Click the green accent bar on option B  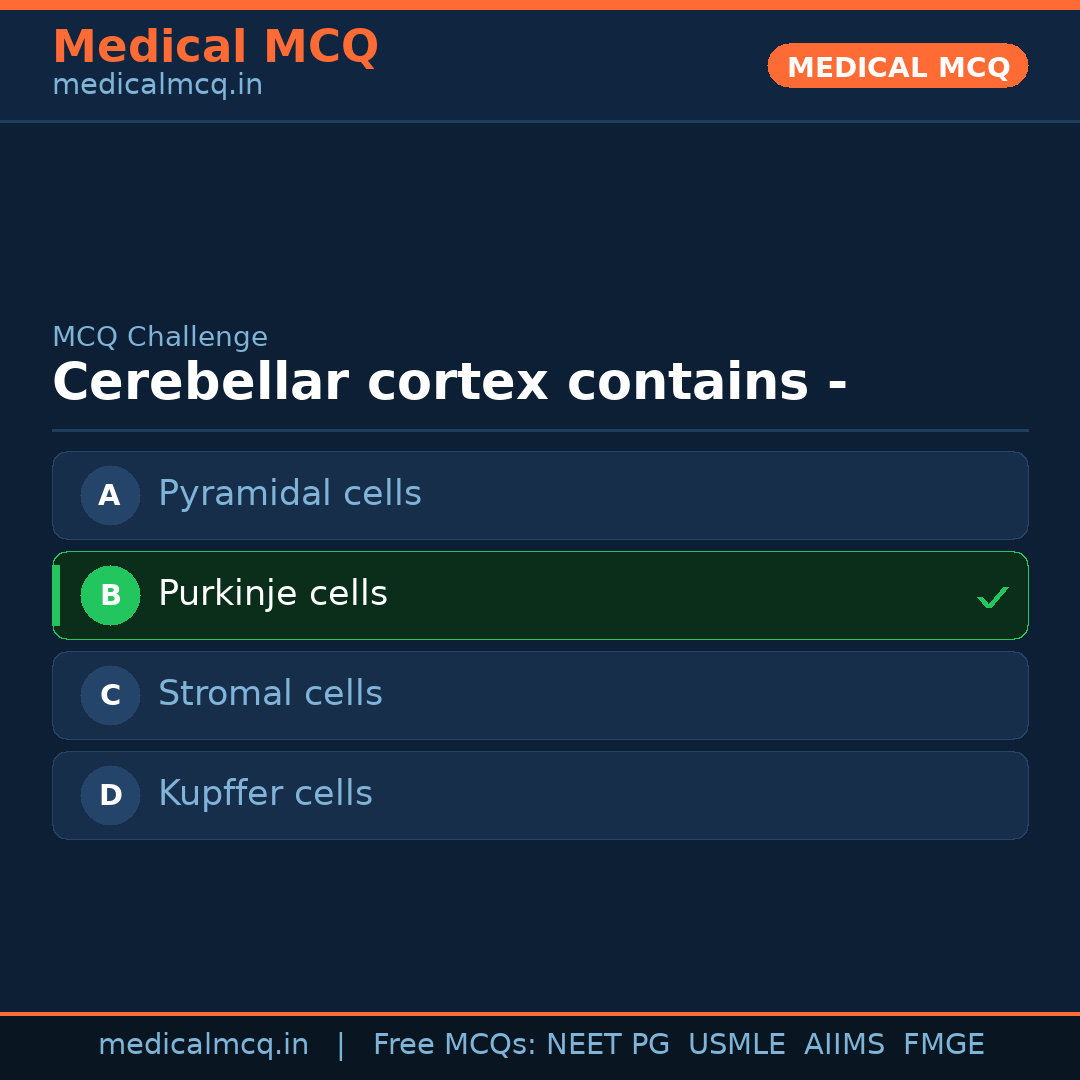coord(56,595)
